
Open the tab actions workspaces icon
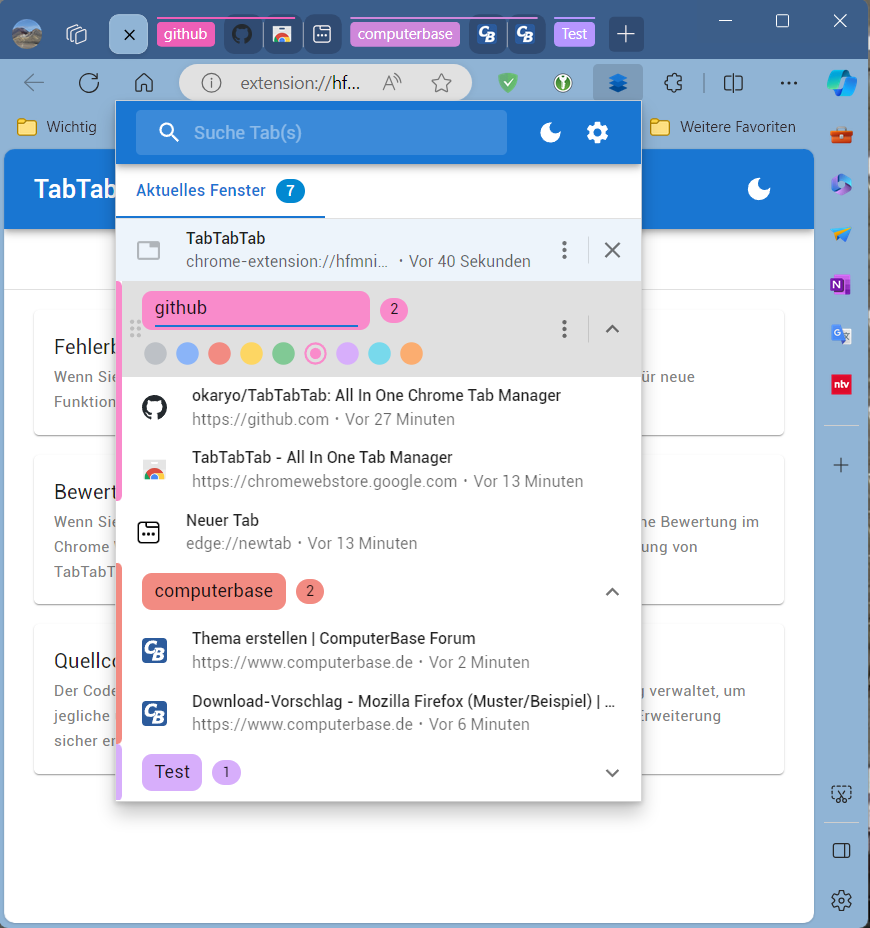76,34
